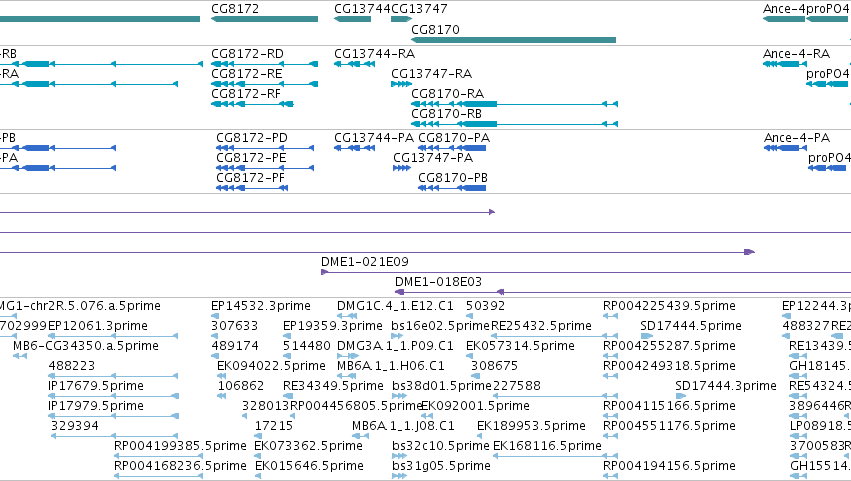Select the EK057314.5prime feature

pos(469,356)
